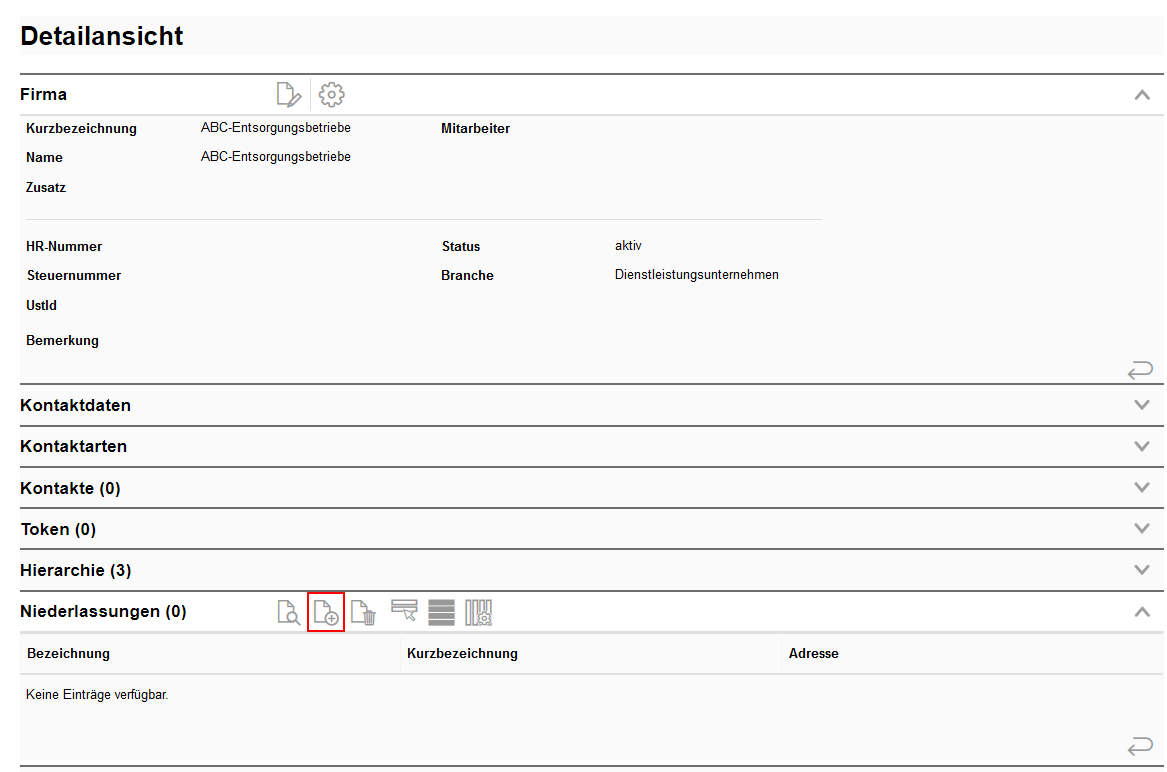Add a new Niederlassung with the plus document icon
Screen dimensions: 1167x772
point(326,612)
